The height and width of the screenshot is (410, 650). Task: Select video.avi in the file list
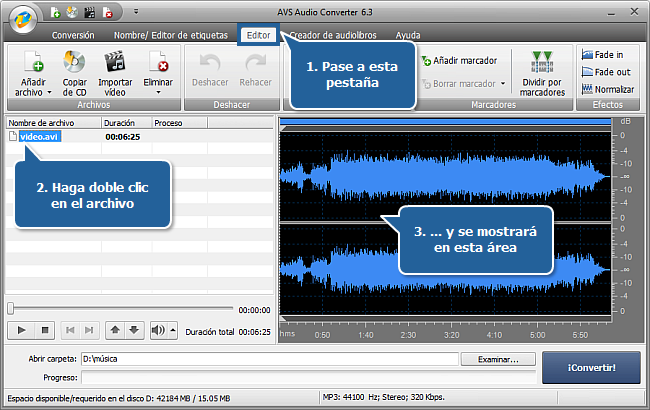39,136
